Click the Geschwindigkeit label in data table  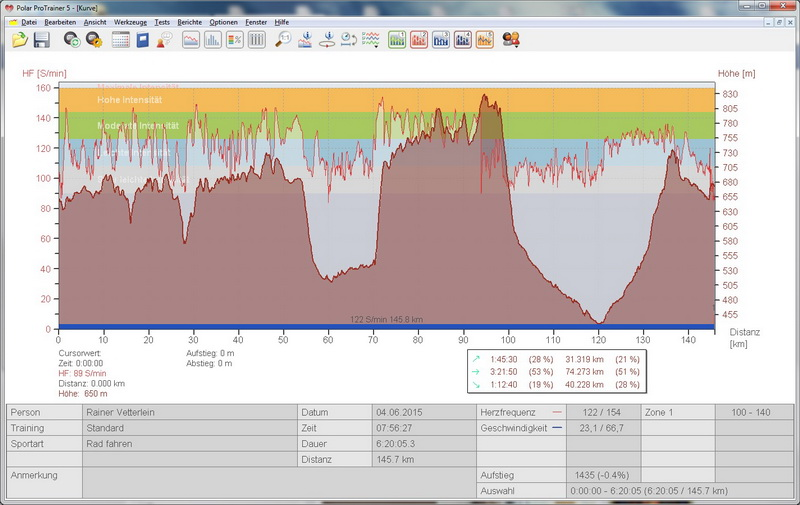pyautogui.click(x=515, y=427)
